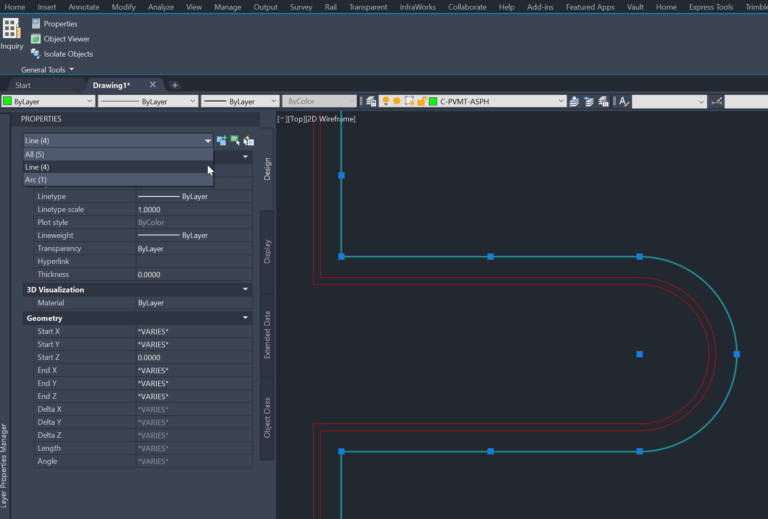Image resolution: width=768 pixels, height=519 pixels.
Task: Select All (5) in object list
Action: pos(118,154)
